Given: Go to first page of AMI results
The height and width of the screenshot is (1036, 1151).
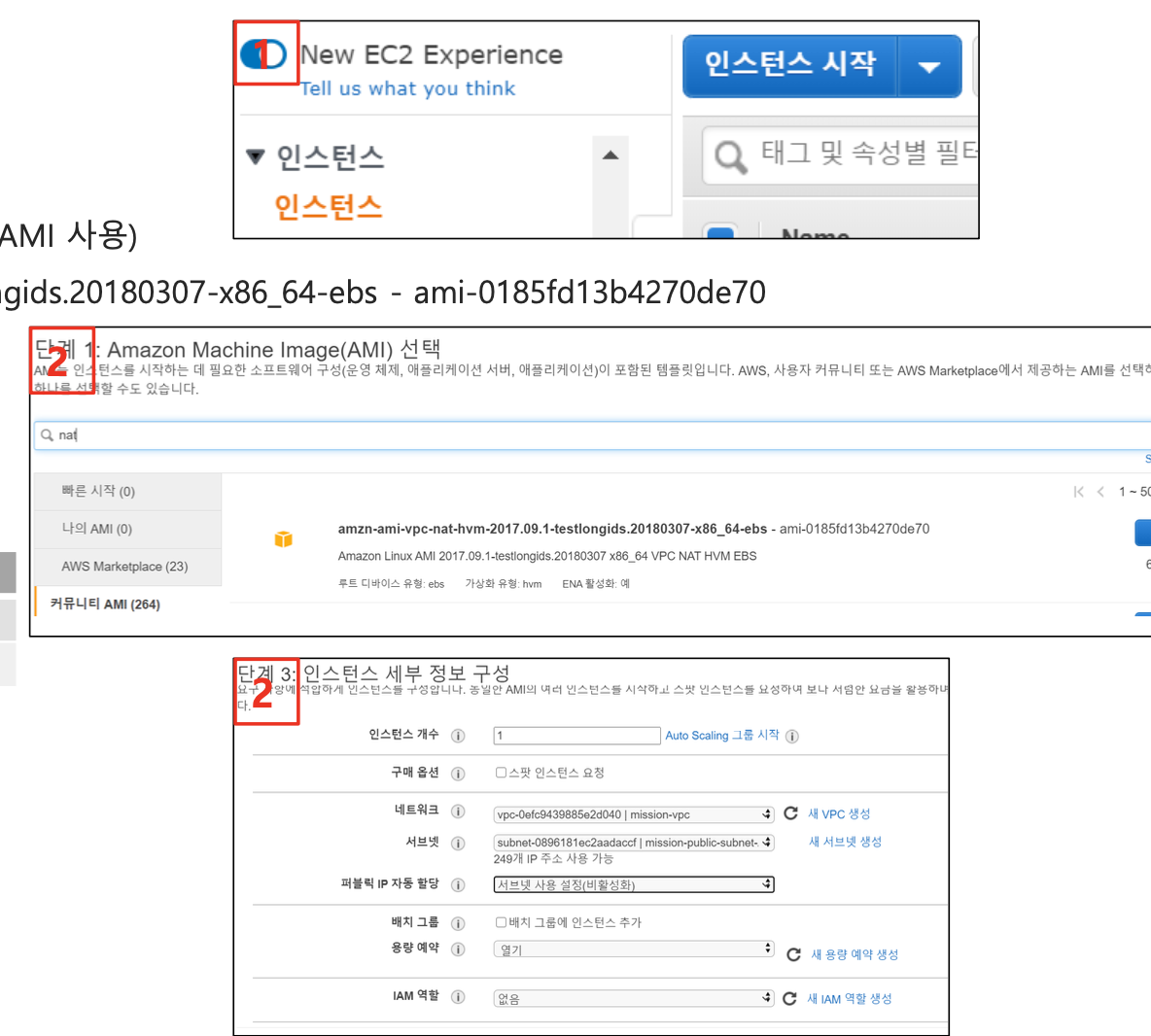Looking at the screenshot, I should [1078, 492].
